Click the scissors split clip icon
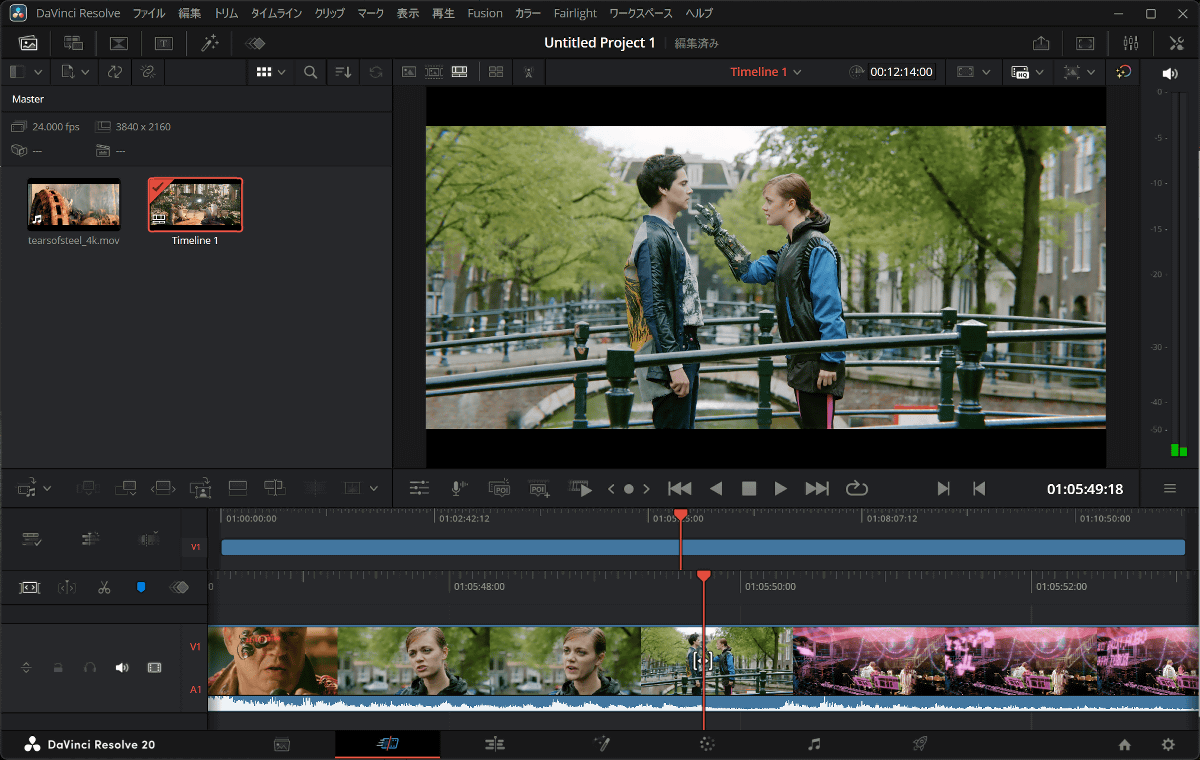Screen dimensions: 1200x760 [104, 587]
